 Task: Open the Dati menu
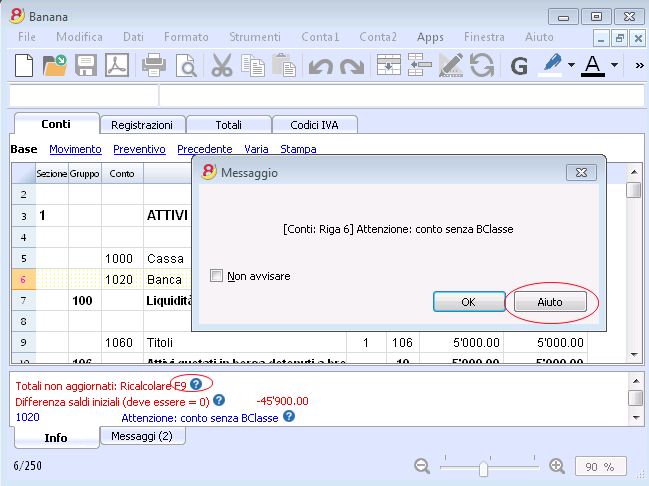tap(133, 37)
